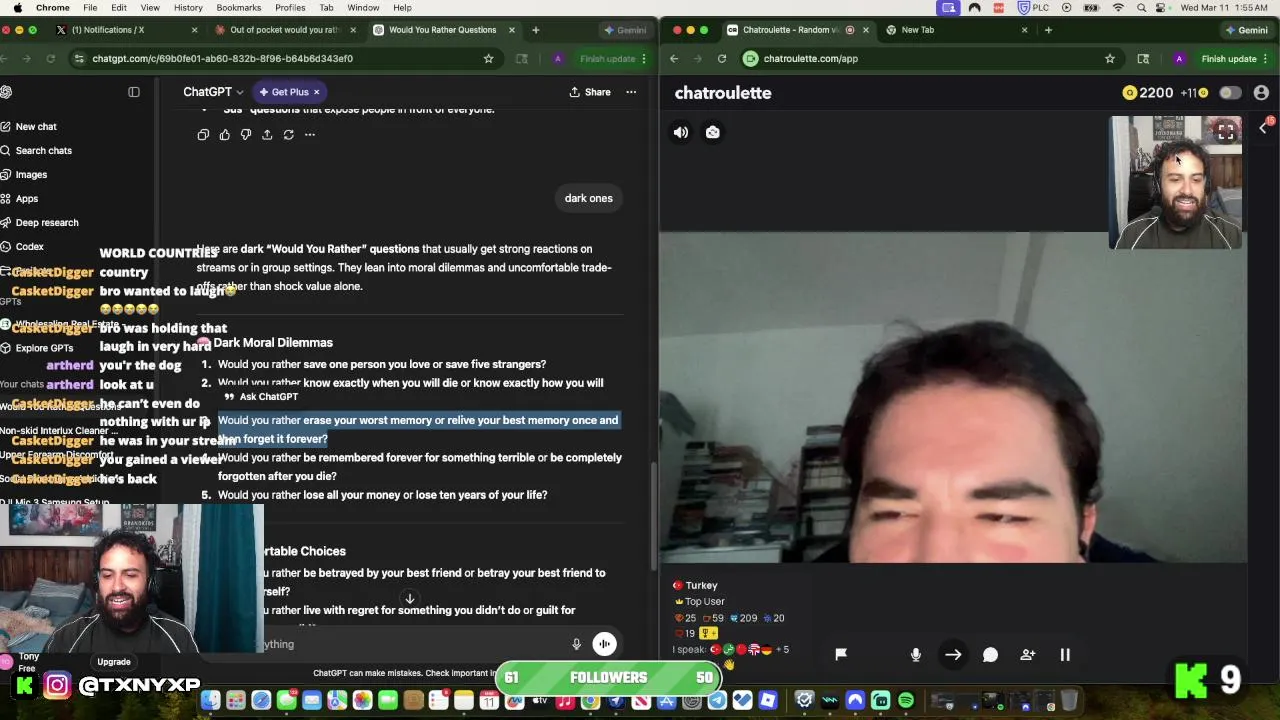1280x720 pixels.
Task: Open a new tab in left Chrome window
Action: click(x=536, y=30)
